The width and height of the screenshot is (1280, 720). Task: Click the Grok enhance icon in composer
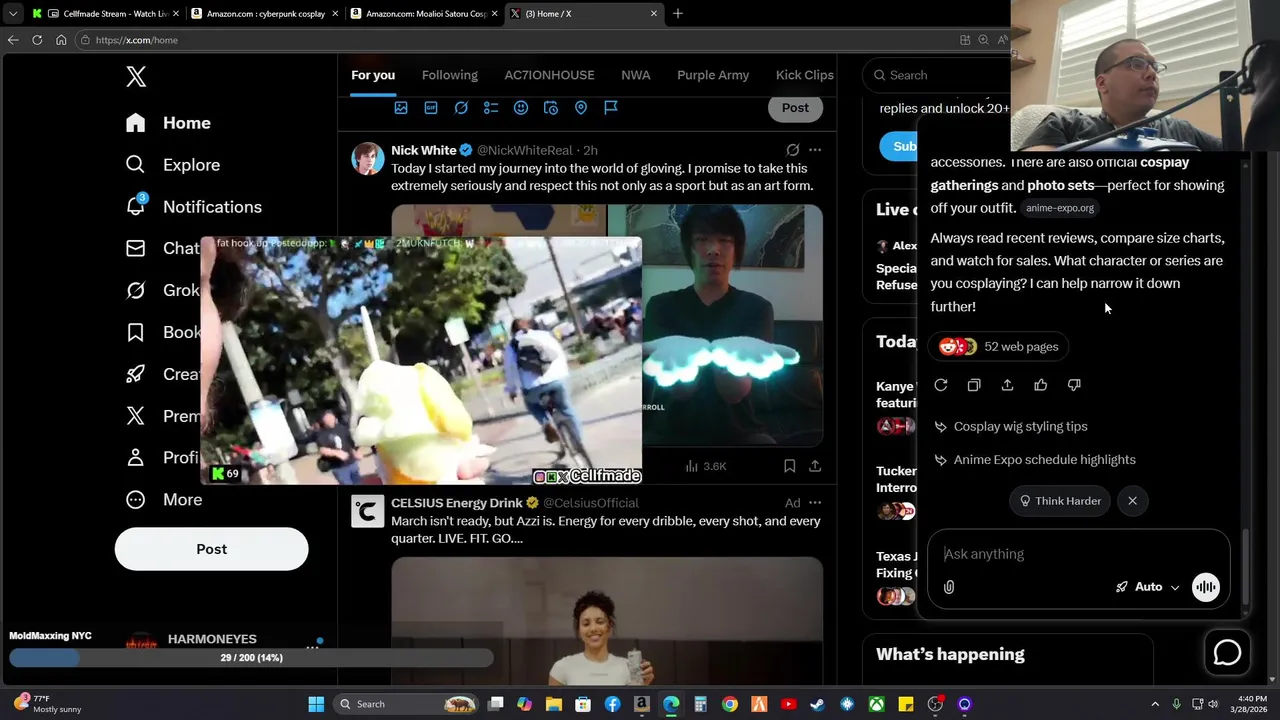tap(461, 108)
